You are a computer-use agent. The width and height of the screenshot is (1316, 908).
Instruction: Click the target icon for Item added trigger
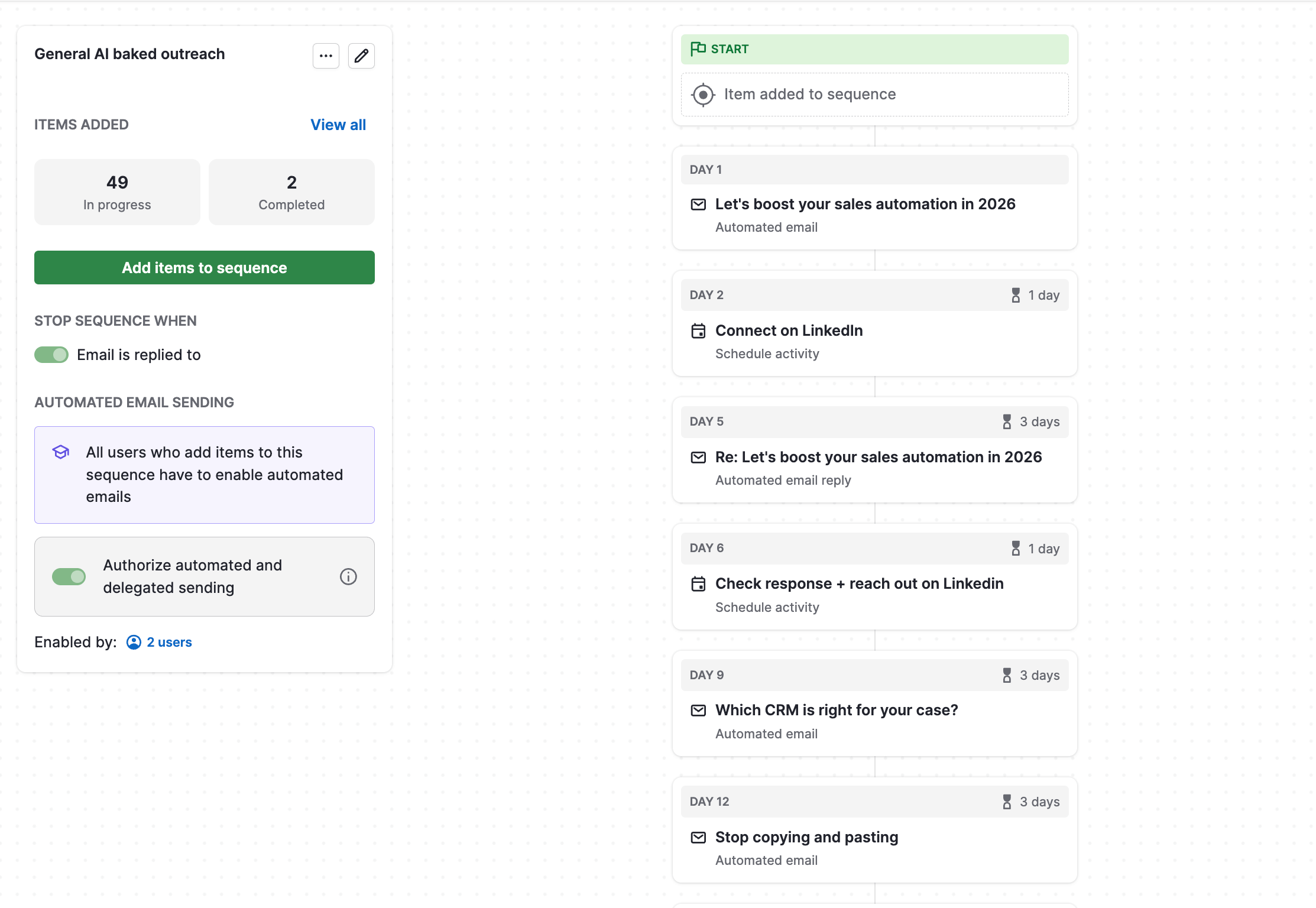point(703,95)
